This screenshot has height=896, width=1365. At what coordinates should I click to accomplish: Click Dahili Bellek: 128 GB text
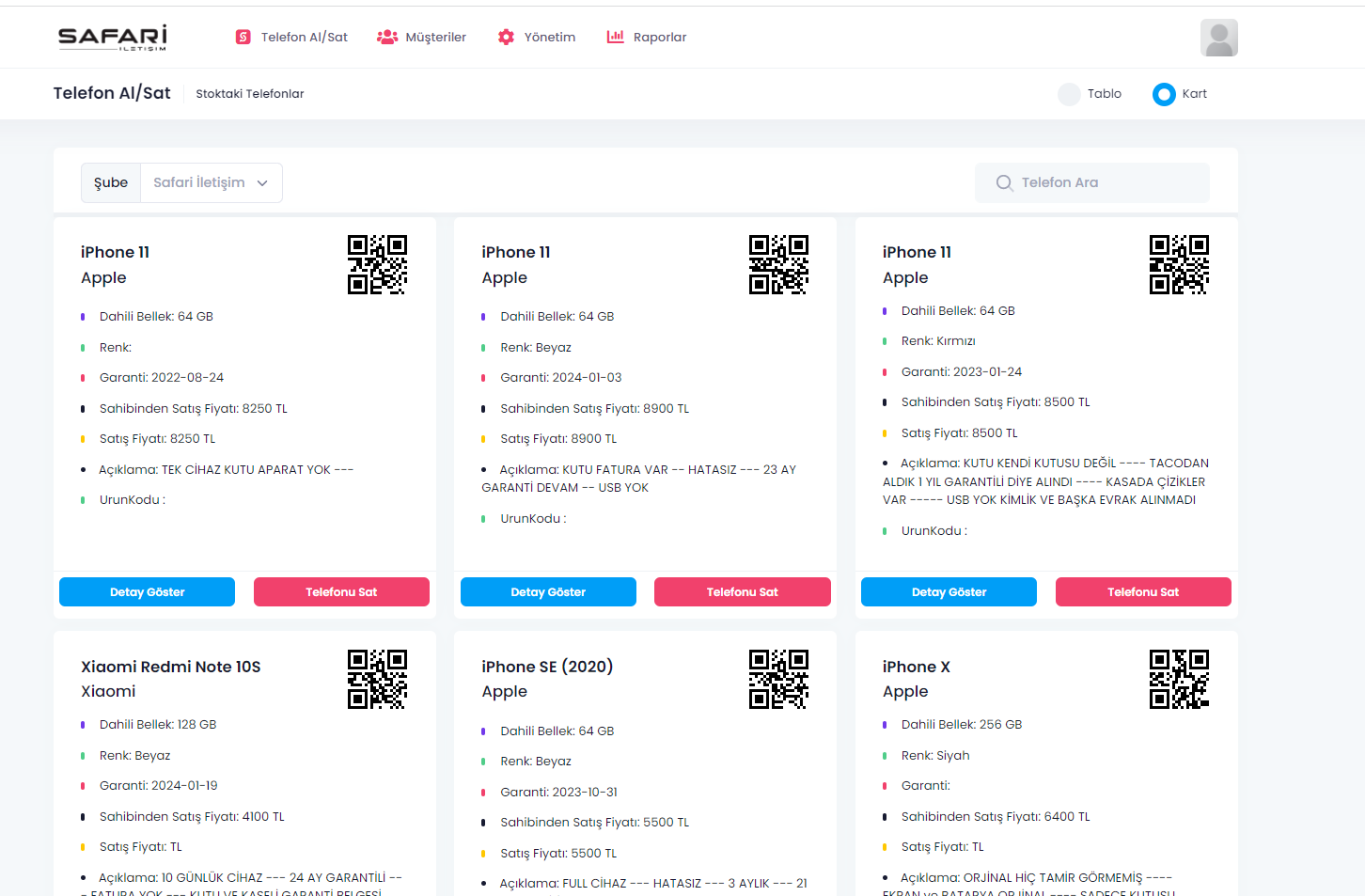pyautogui.click(x=158, y=724)
